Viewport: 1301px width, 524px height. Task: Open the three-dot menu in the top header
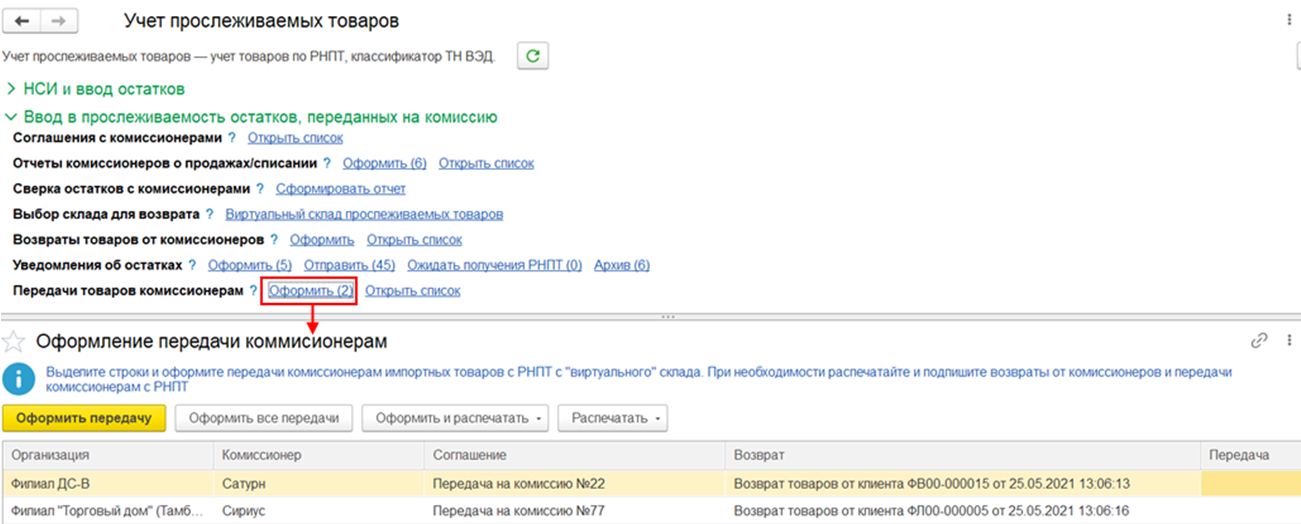point(1288,20)
